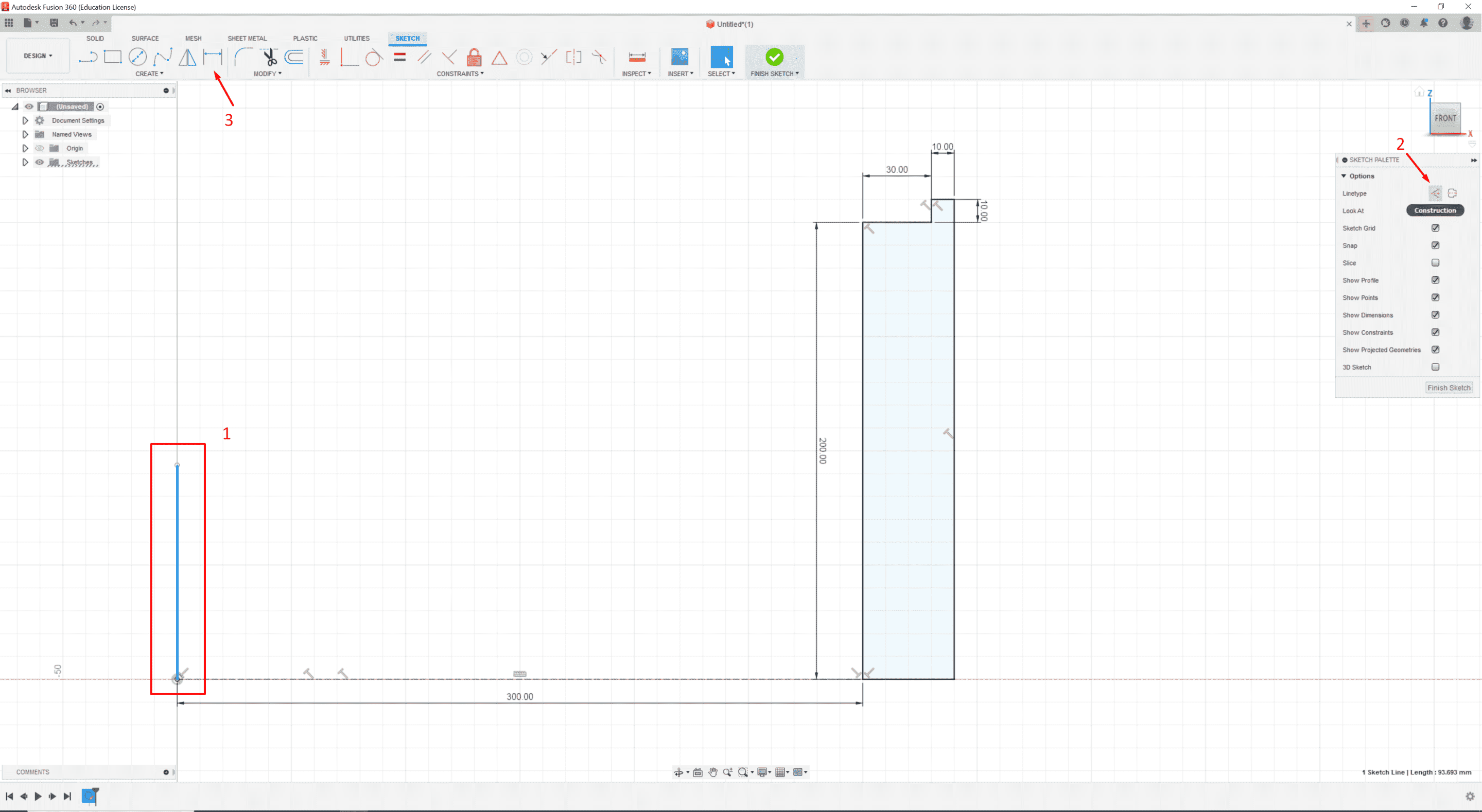Show the hidden Origin folder
Viewport: 1482px width, 812px height.
click(x=39, y=148)
